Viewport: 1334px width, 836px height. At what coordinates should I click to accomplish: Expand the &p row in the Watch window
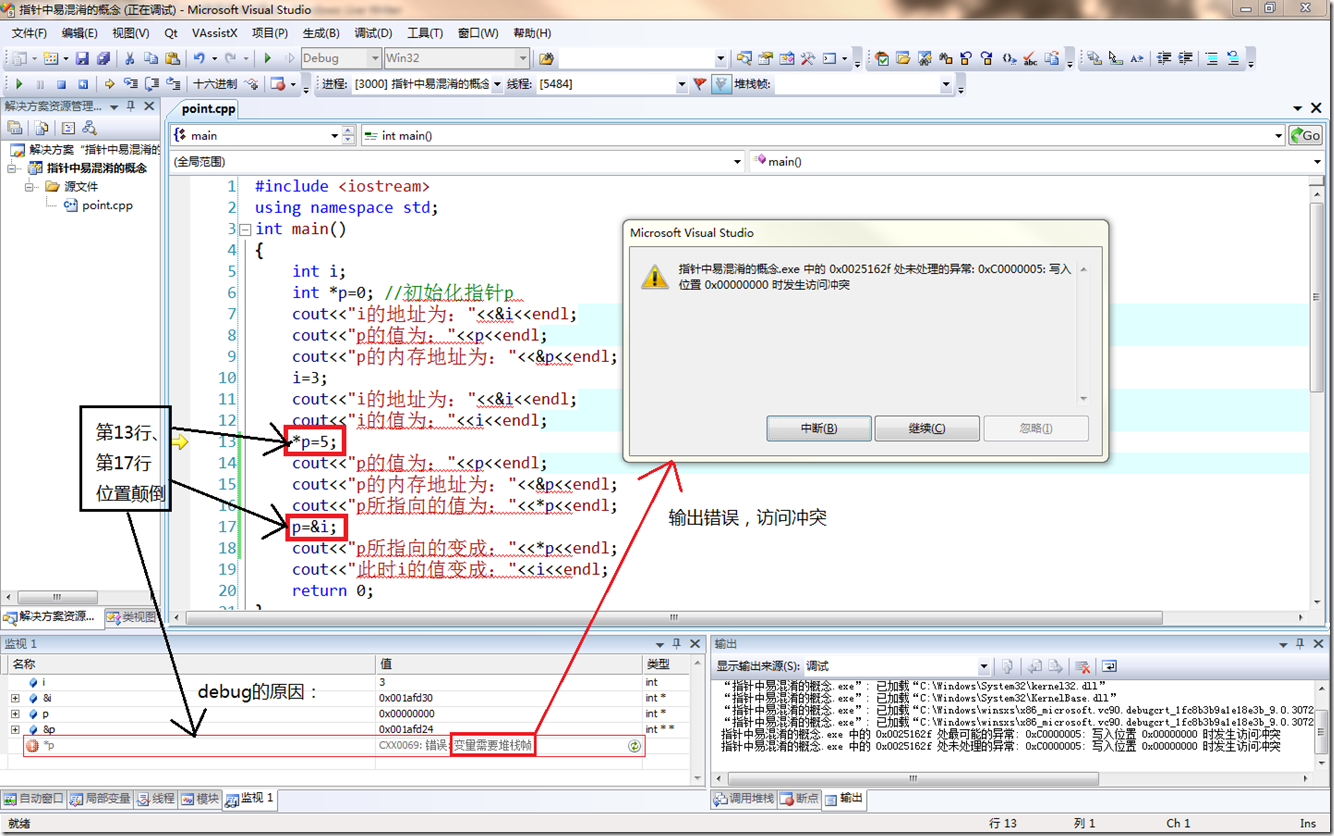15,730
